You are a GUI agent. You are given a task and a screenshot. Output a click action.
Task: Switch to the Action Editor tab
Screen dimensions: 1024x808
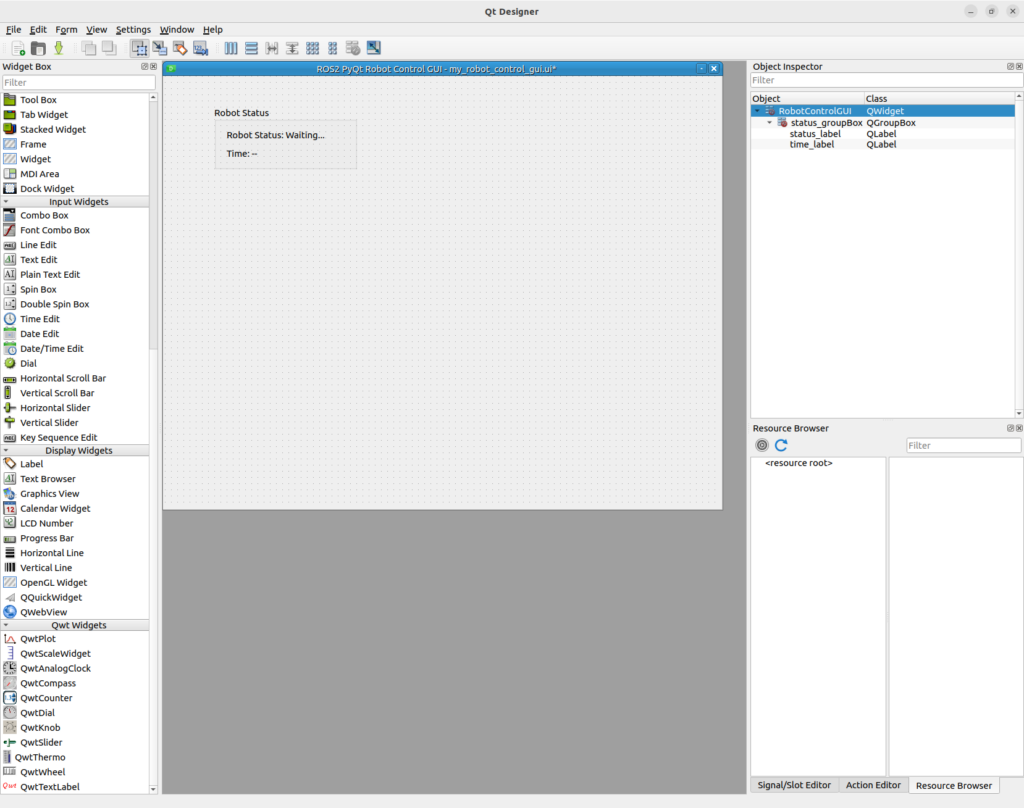[x=873, y=785]
